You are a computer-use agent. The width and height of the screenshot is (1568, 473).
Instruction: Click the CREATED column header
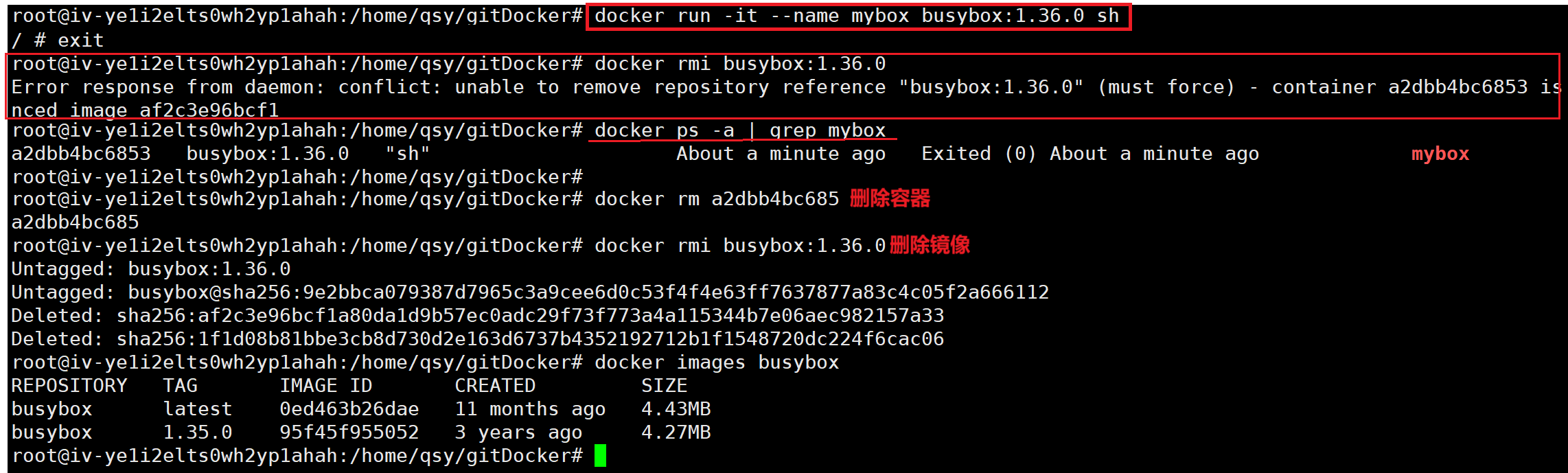(495, 386)
